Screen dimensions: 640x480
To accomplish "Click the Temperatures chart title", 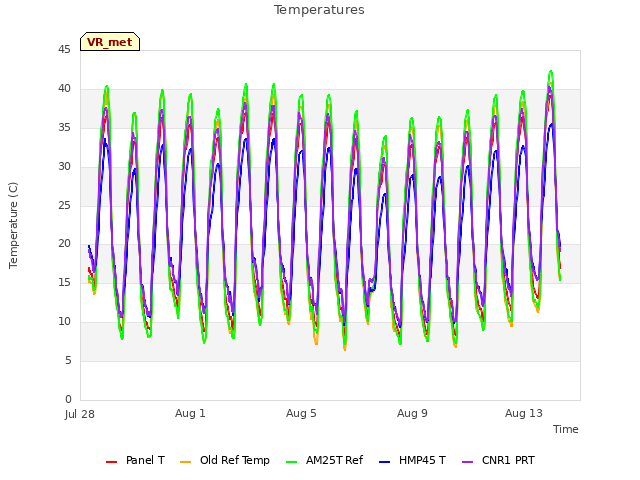I will pyautogui.click(x=319, y=10).
